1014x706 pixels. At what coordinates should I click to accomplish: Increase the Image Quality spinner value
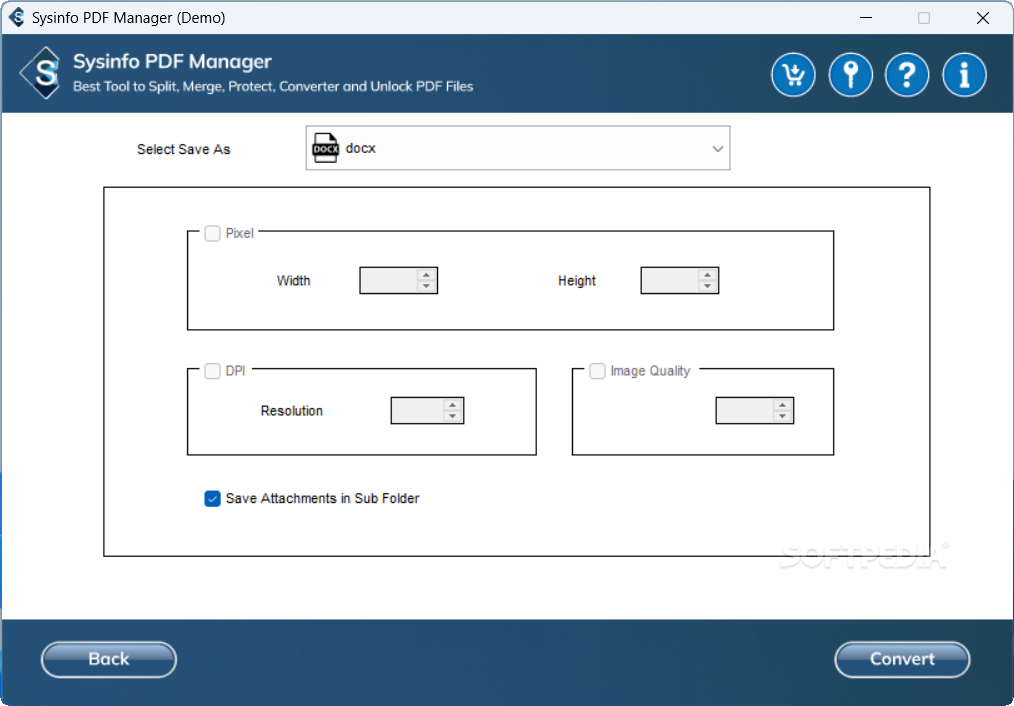tap(782, 405)
